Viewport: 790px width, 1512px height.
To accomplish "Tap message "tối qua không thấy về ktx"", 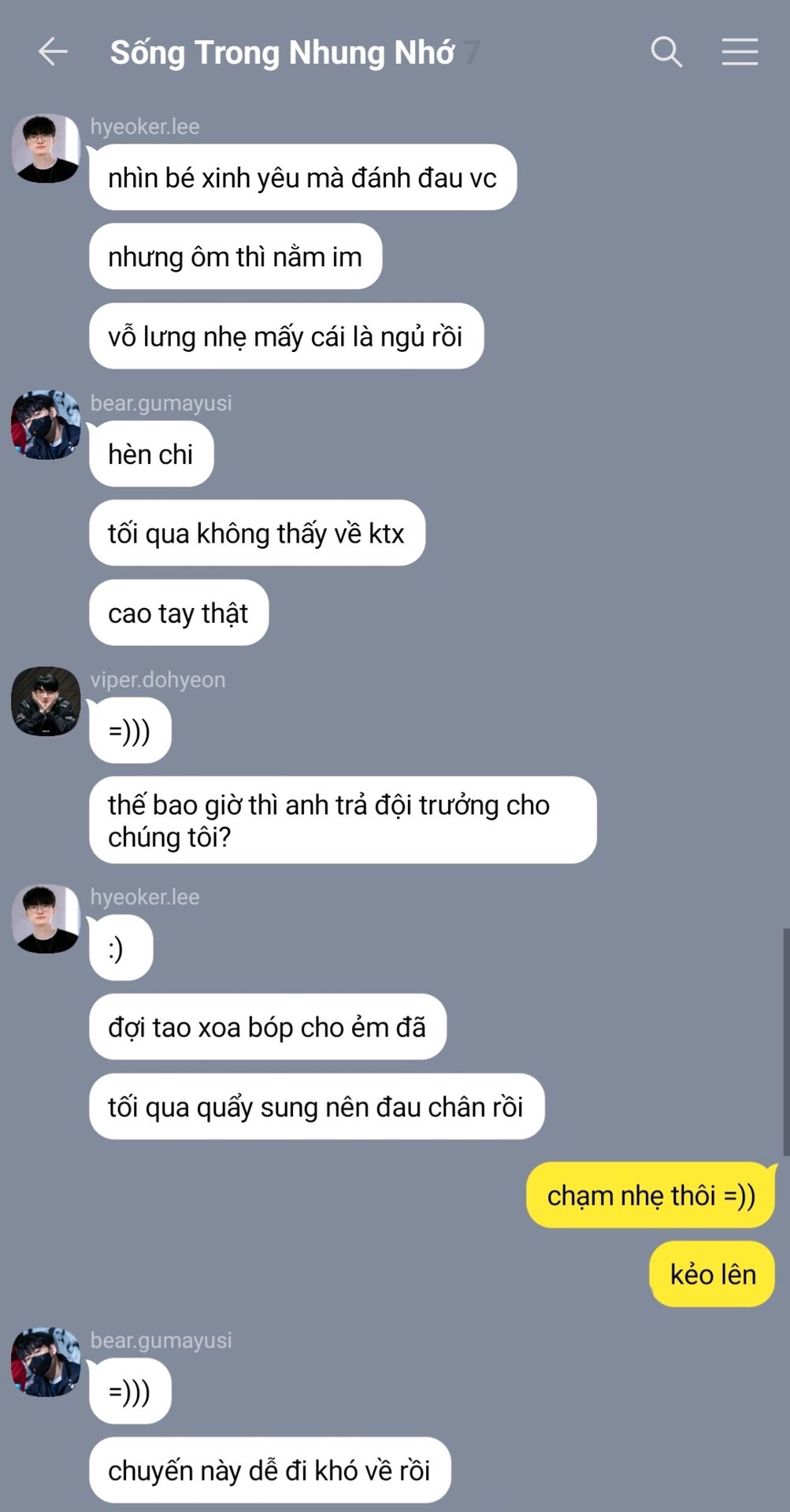I will click(x=257, y=533).
